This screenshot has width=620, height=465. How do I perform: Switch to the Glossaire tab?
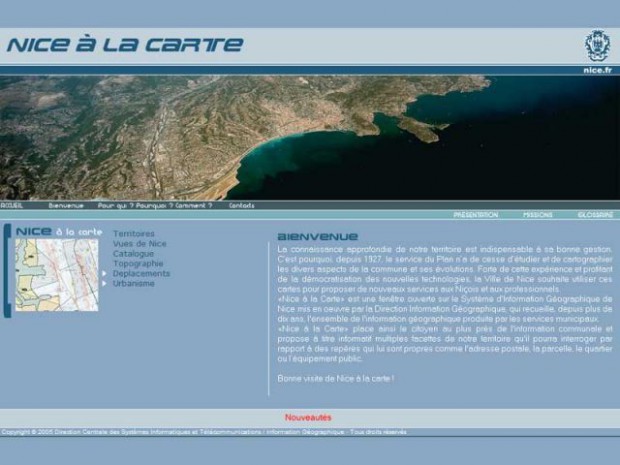(595, 215)
